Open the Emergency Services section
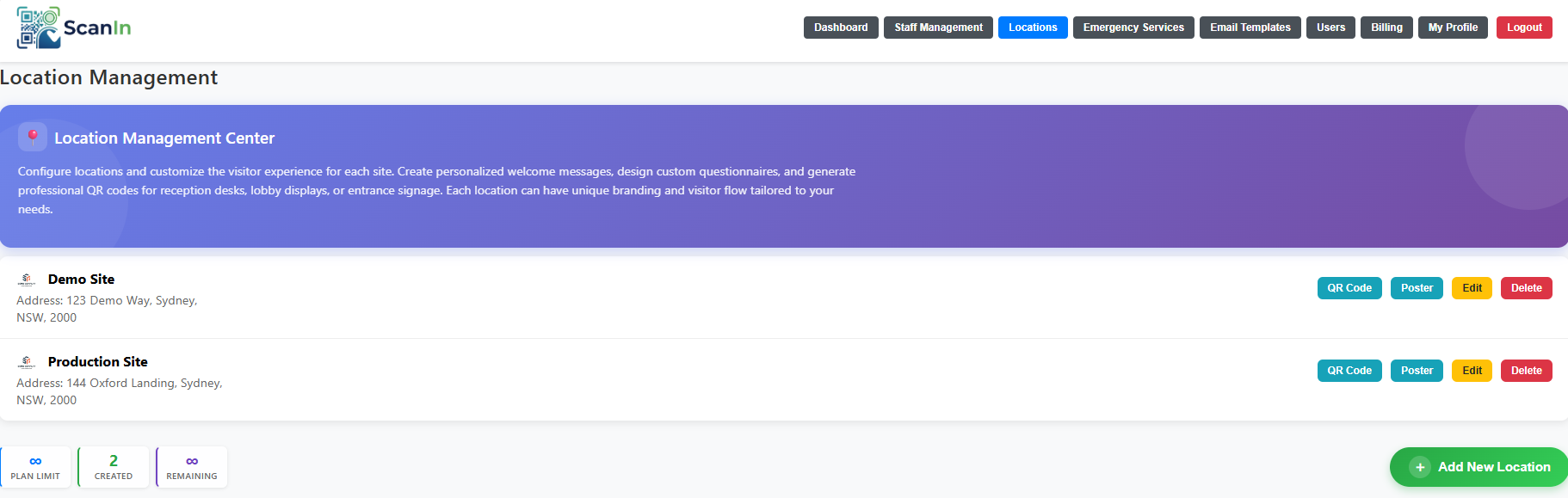The height and width of the screenshot is (498, 1568). coord(1133,28)
